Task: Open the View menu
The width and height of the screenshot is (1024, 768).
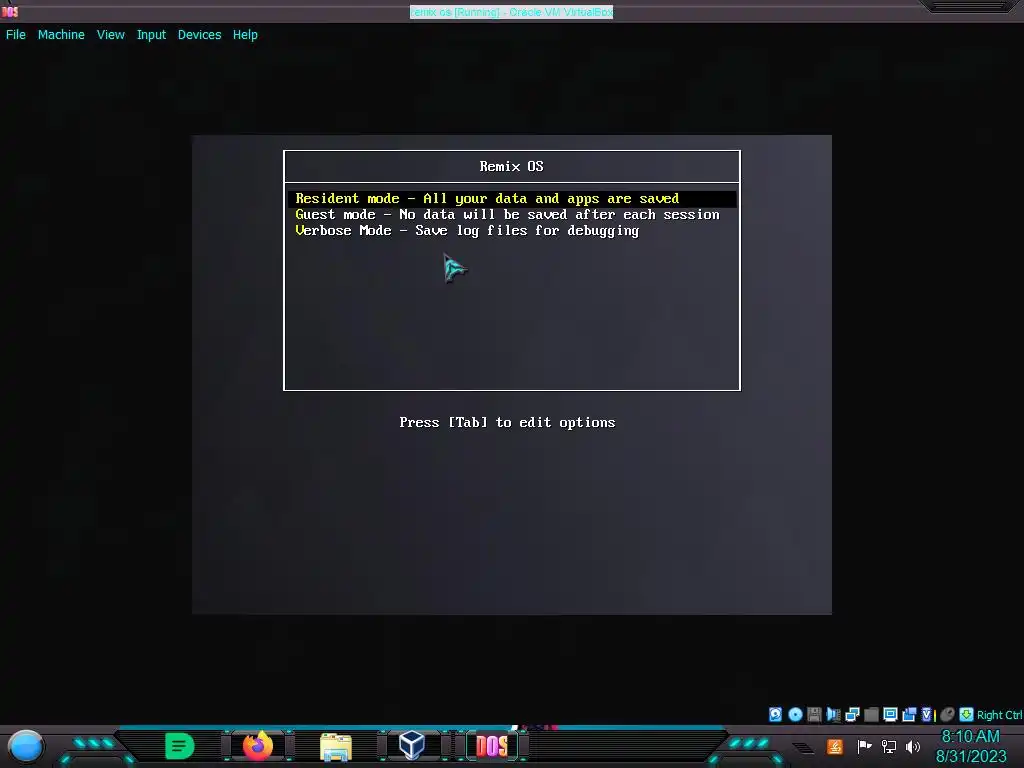Action: point(110,35)
